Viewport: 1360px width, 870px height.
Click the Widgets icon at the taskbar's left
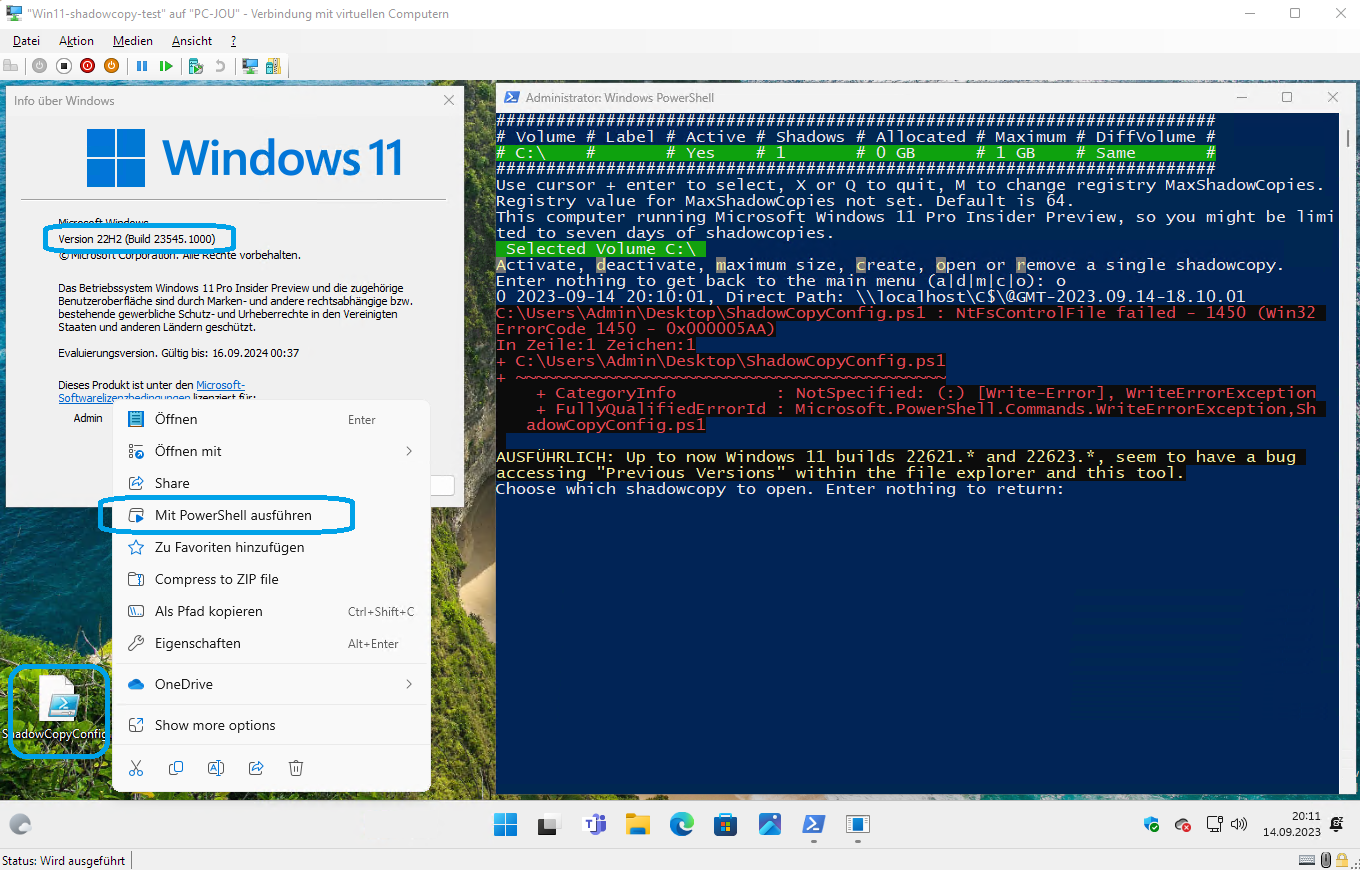pyautogui.click(x=20, y=825)
